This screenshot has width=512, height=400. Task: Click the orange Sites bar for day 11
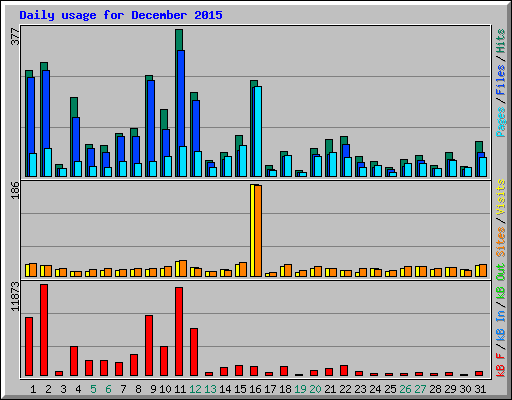tap(183, 268)
